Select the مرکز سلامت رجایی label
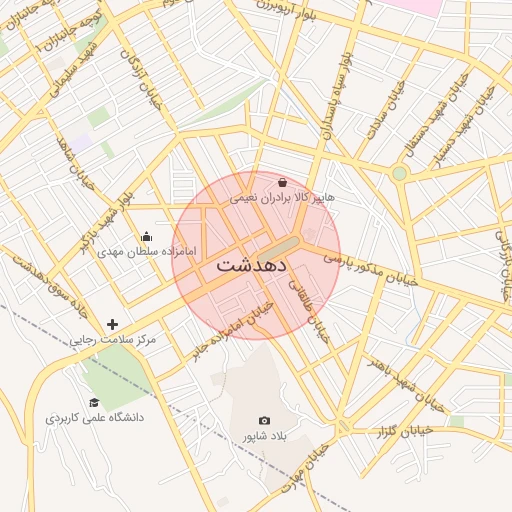The image size is (512, 512). 113,340
